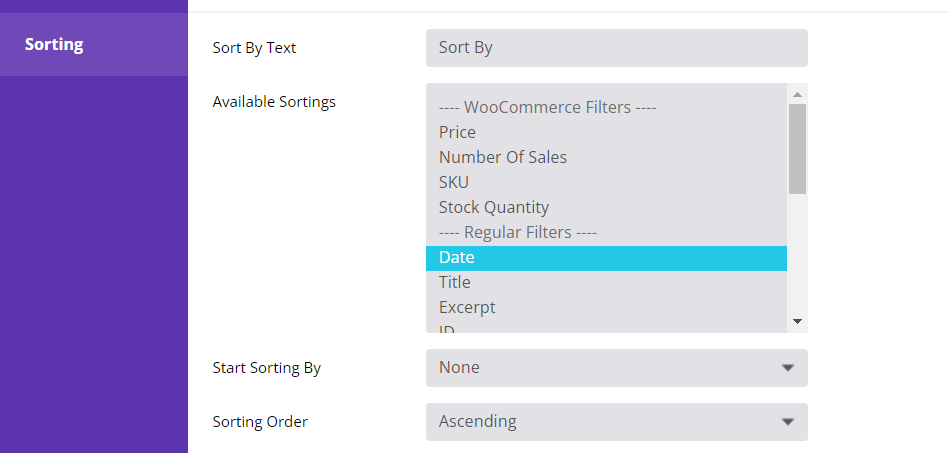Click the Regular Filters group header
Image resolution: width=950 pixels, height=453 pixels.
click(517, 232)
